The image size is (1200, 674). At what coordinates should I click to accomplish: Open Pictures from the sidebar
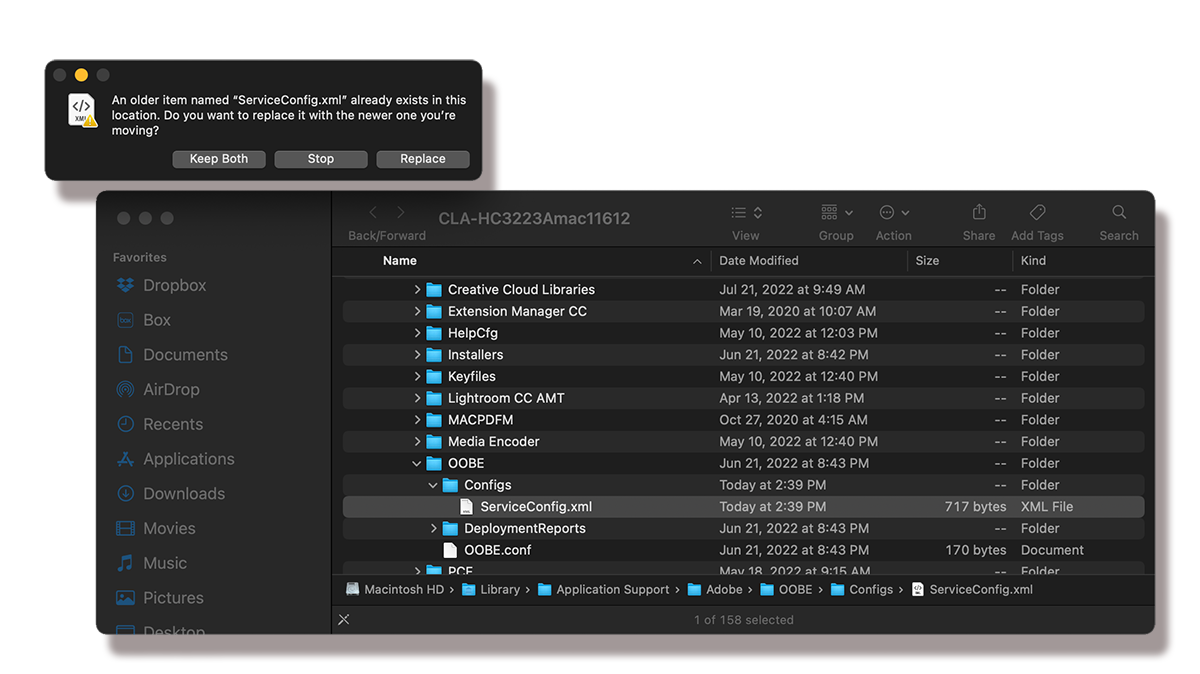point(160,598)
